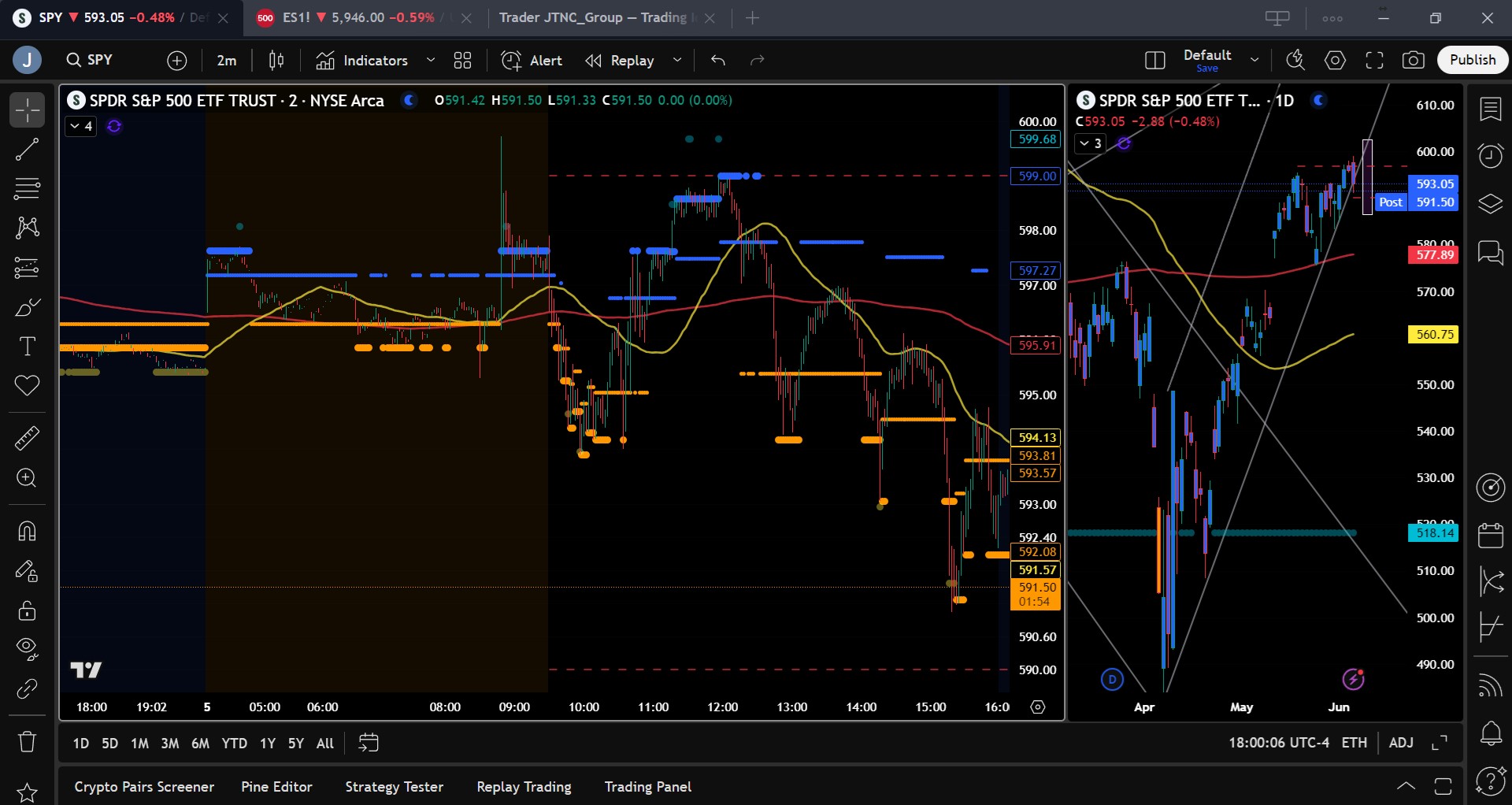Screen dimensions: 1512x805
Task: Start bar Replay mode
Action: point(620,60)
